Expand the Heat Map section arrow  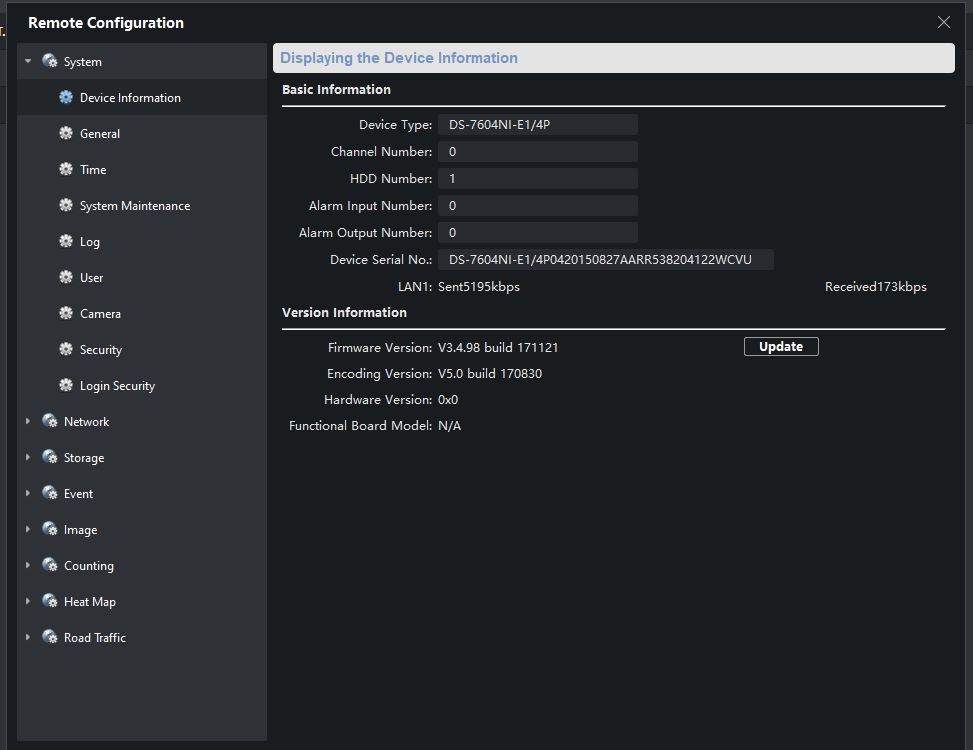(x=28, y=601)
